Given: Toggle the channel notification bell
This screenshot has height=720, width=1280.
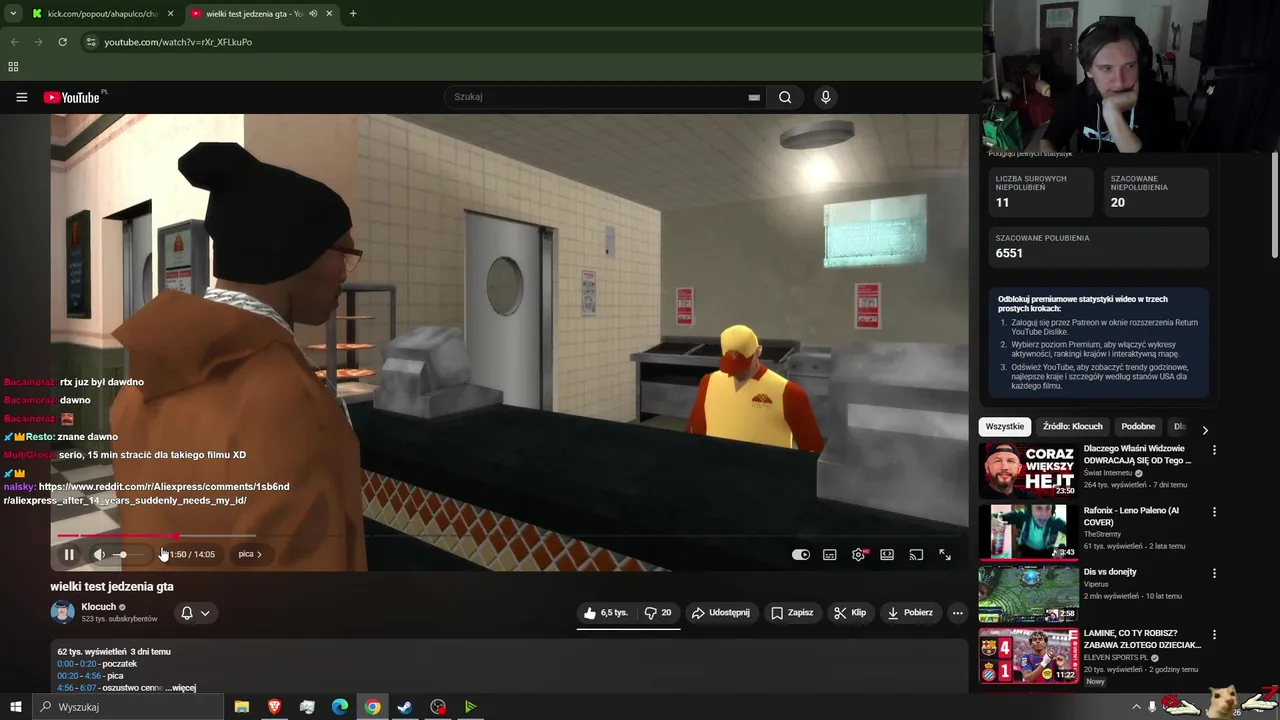Looking at the screenshot, I should pos(186,613).
